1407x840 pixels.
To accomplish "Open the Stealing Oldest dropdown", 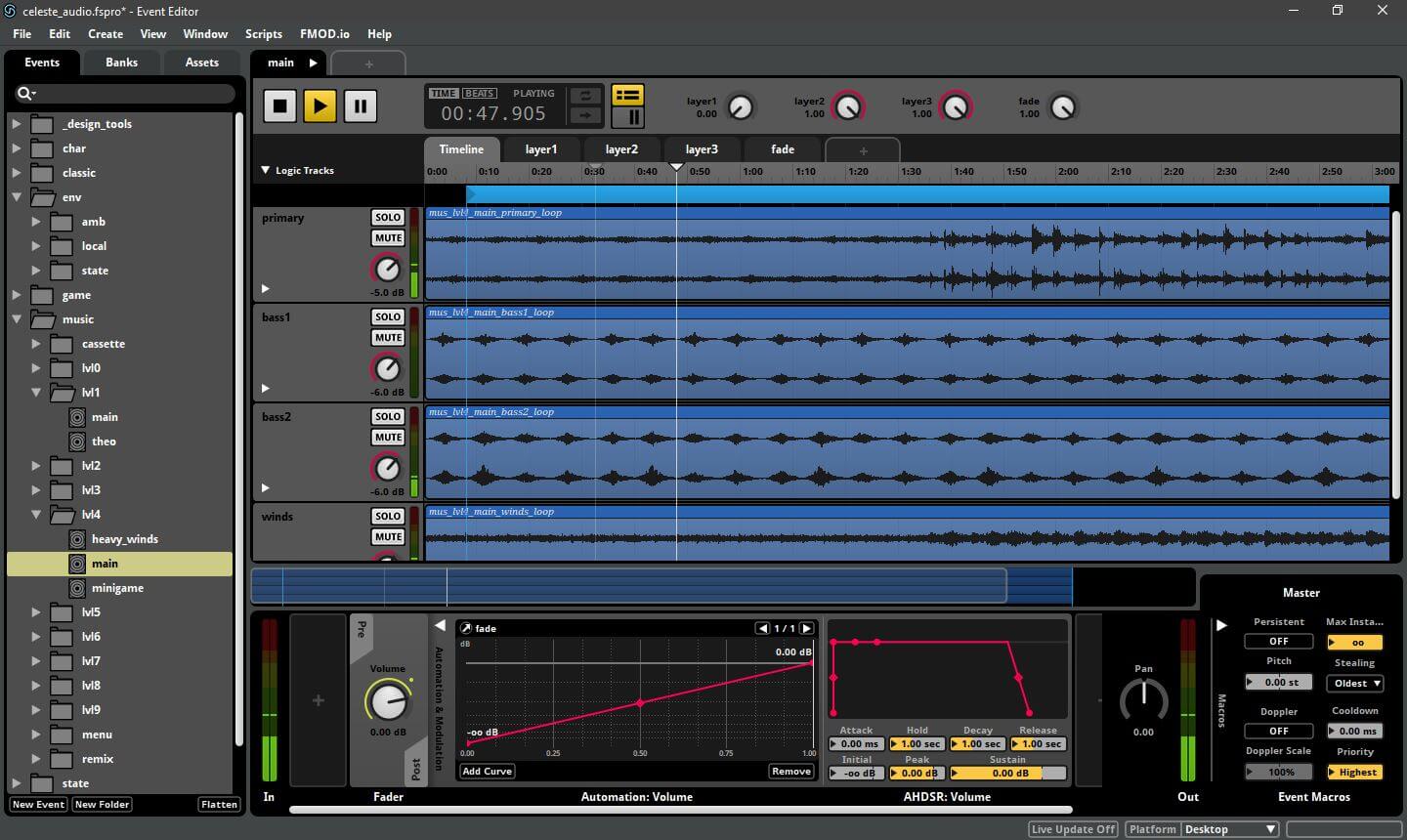I will [x=1355, y=683].
